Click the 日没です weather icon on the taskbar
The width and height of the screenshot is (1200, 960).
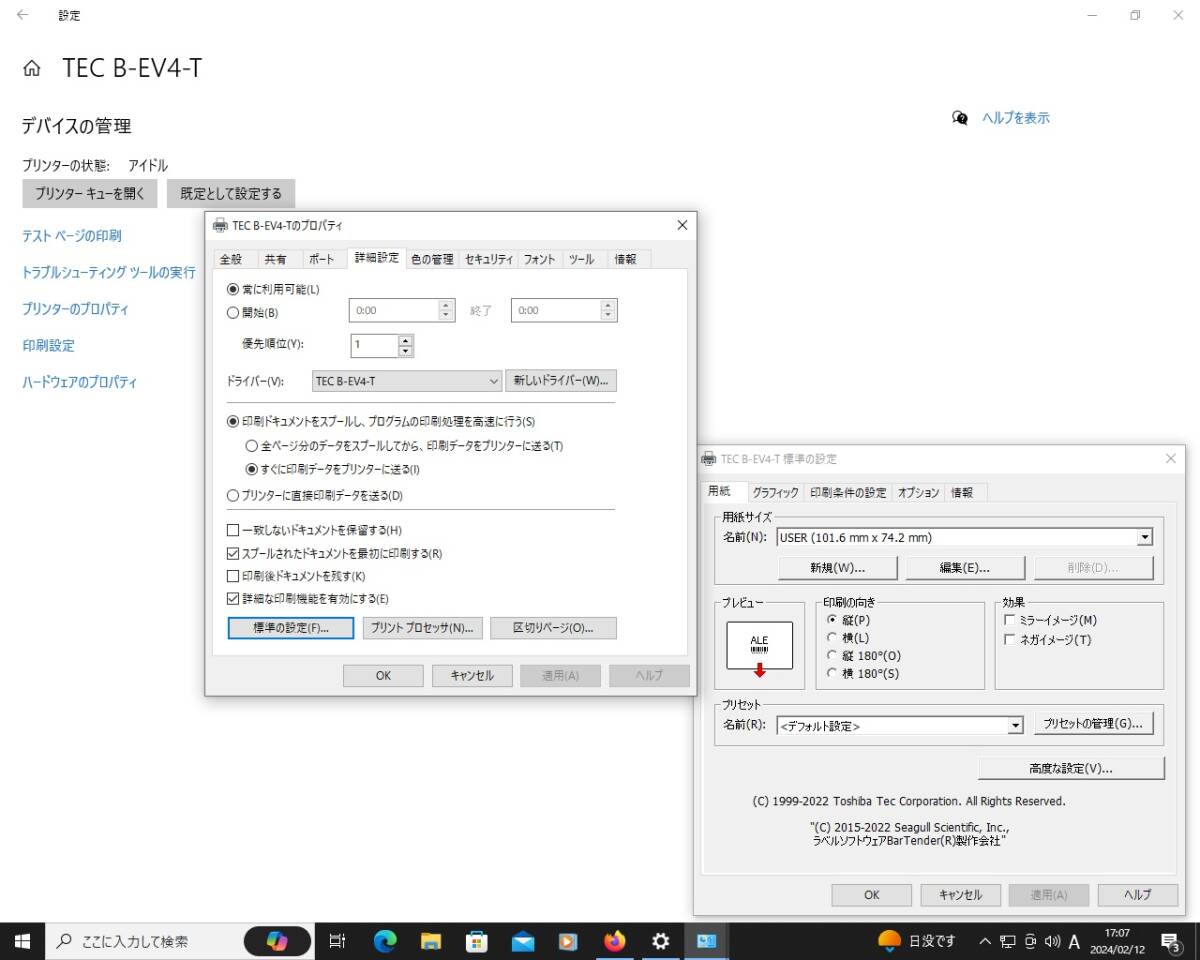tap(889, 940)
